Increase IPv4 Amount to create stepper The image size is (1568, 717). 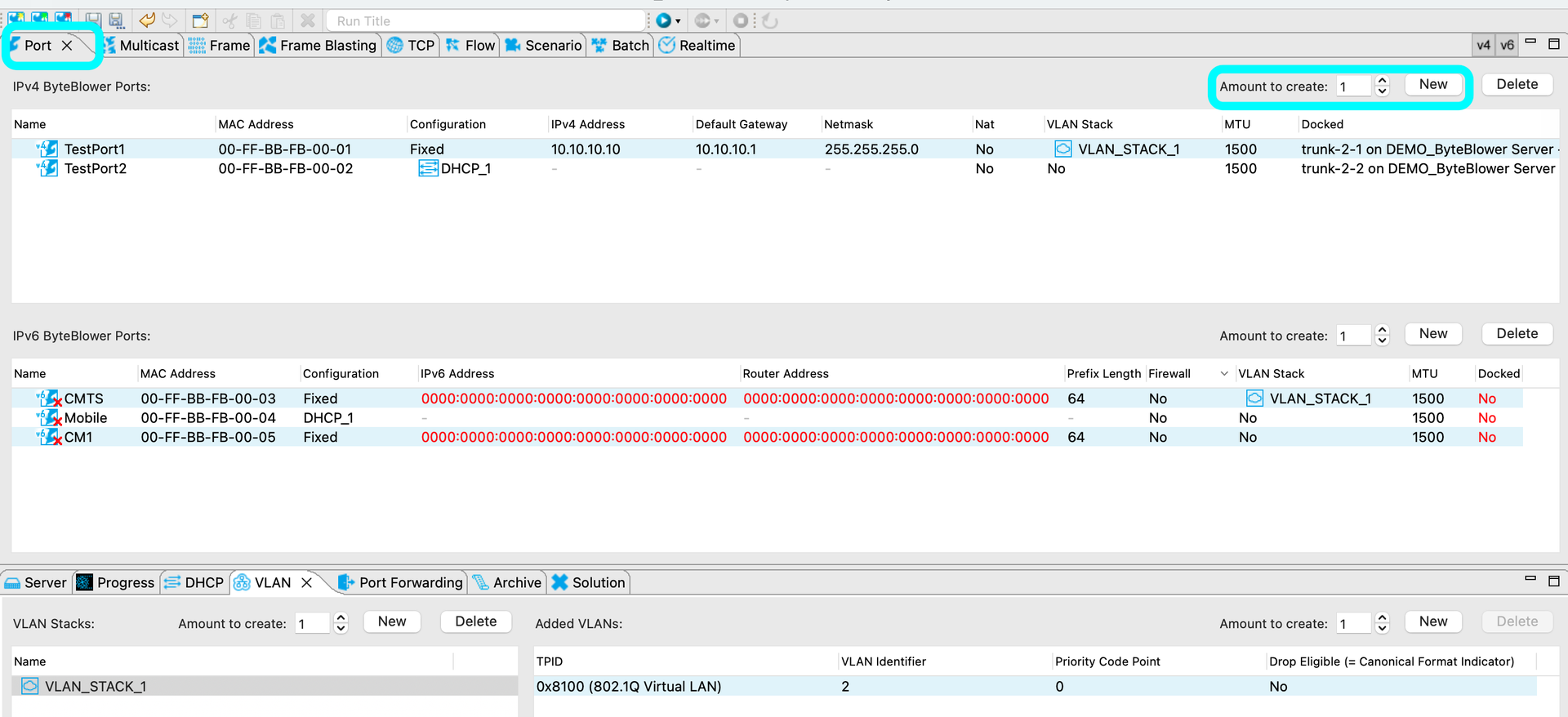click(x=1382, y=81)
